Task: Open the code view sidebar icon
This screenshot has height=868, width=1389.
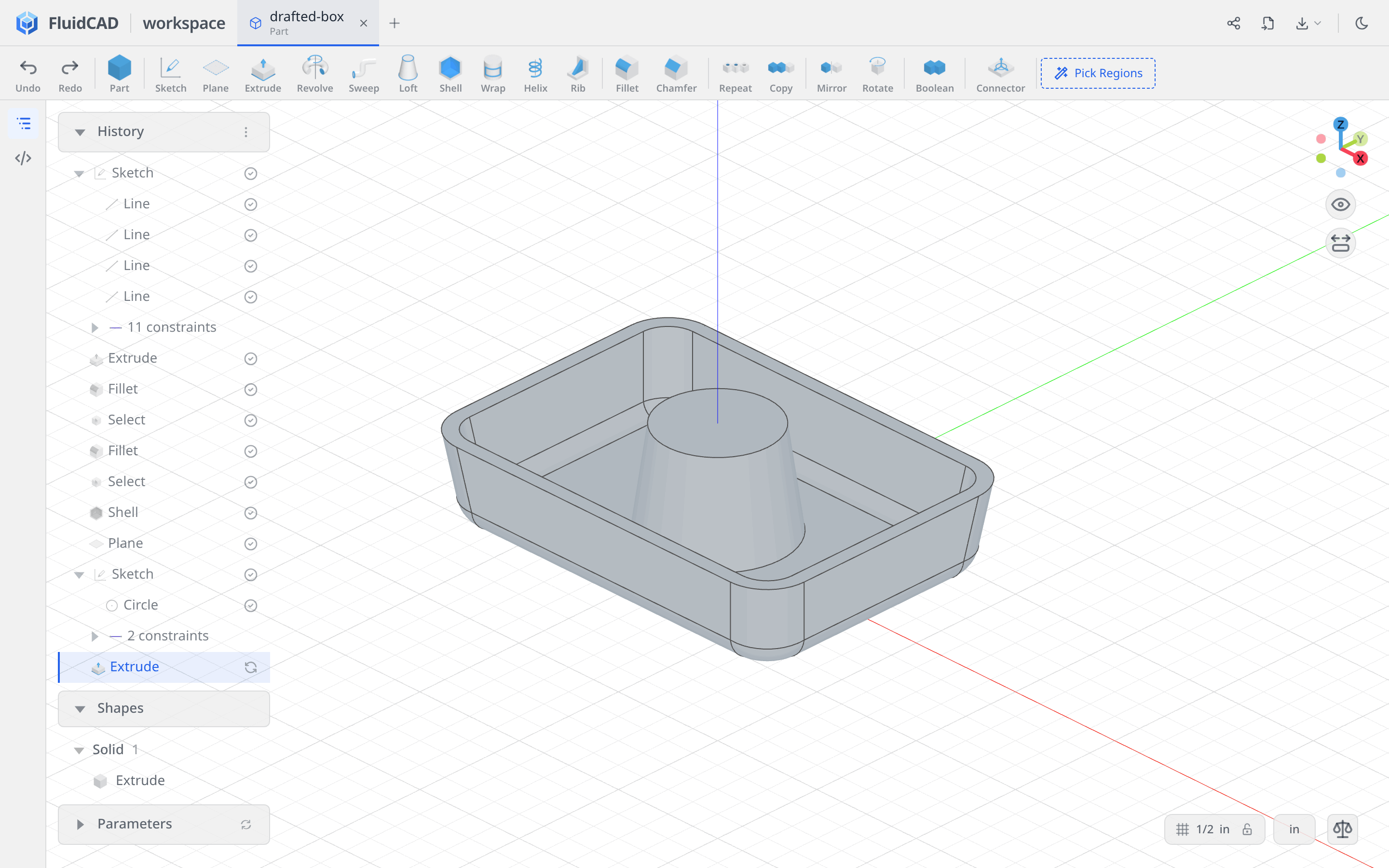Action: (24, 158)
